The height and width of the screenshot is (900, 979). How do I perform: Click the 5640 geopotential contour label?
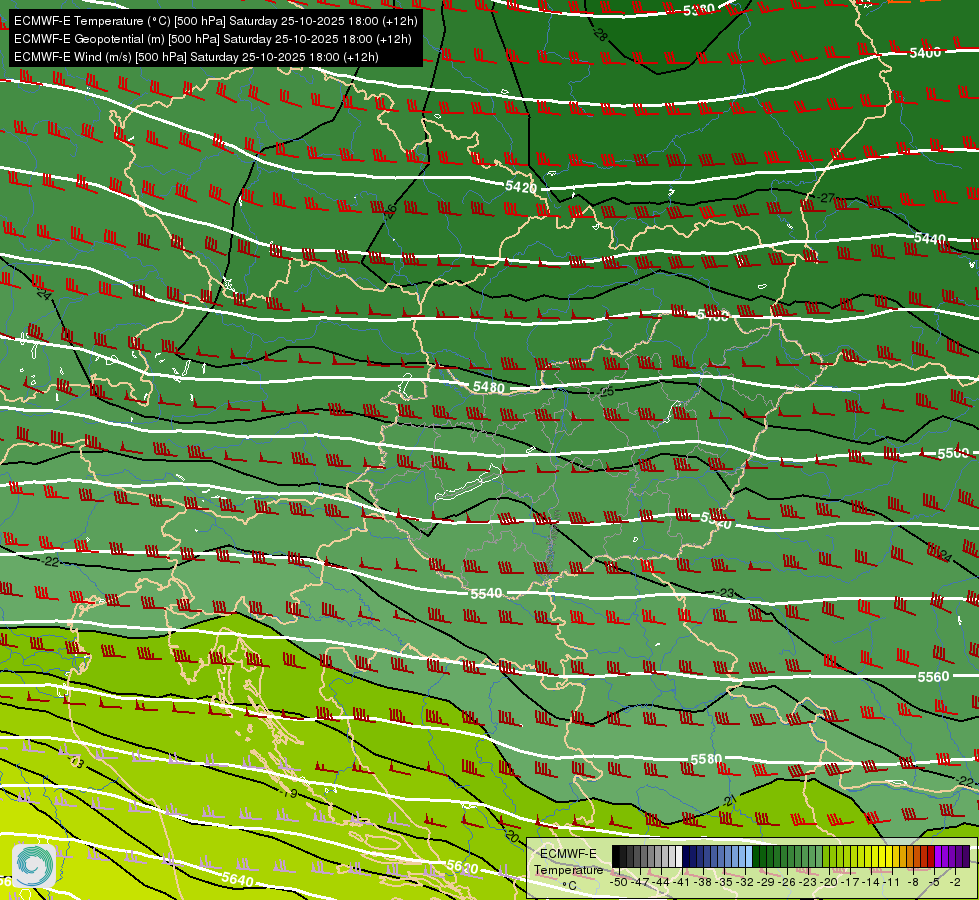click(238, 879)
